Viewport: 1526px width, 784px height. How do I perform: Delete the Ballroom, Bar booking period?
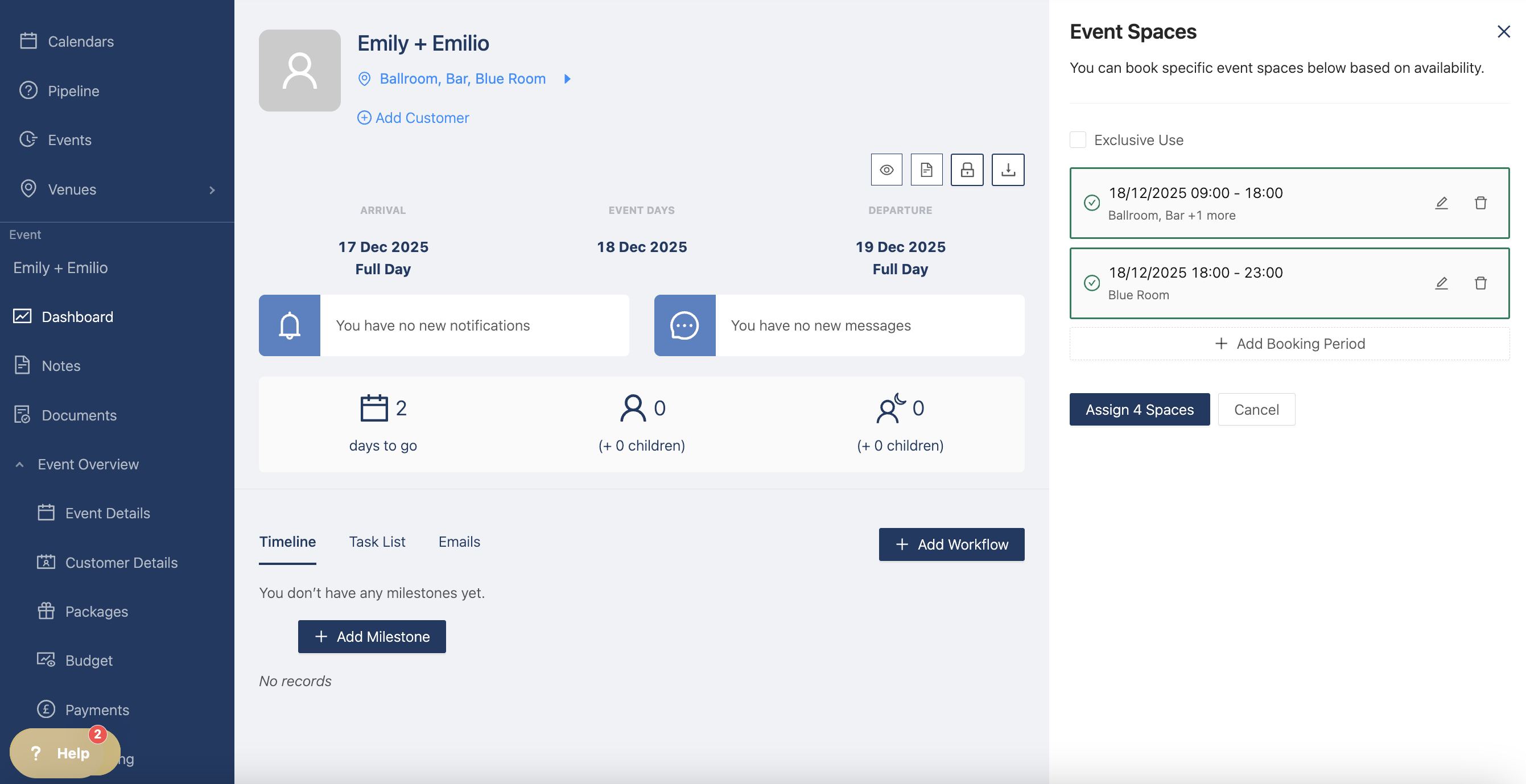coord(1480,203)
